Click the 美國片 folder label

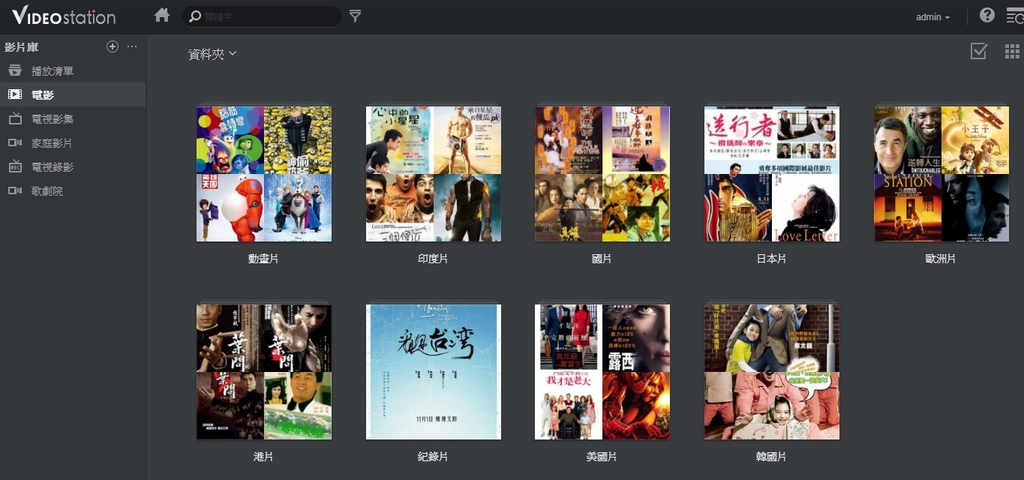pos(601,456)
